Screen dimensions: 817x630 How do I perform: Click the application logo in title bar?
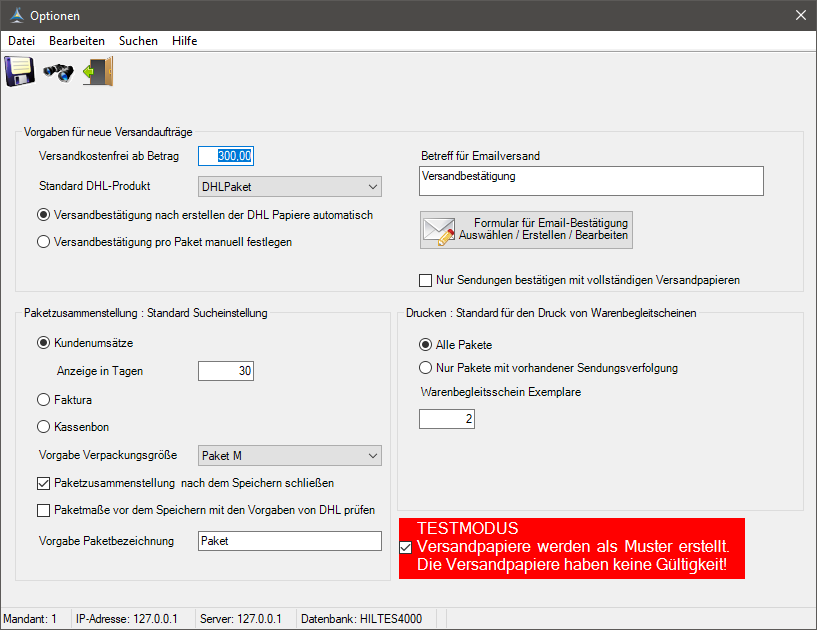click(14, 16)
